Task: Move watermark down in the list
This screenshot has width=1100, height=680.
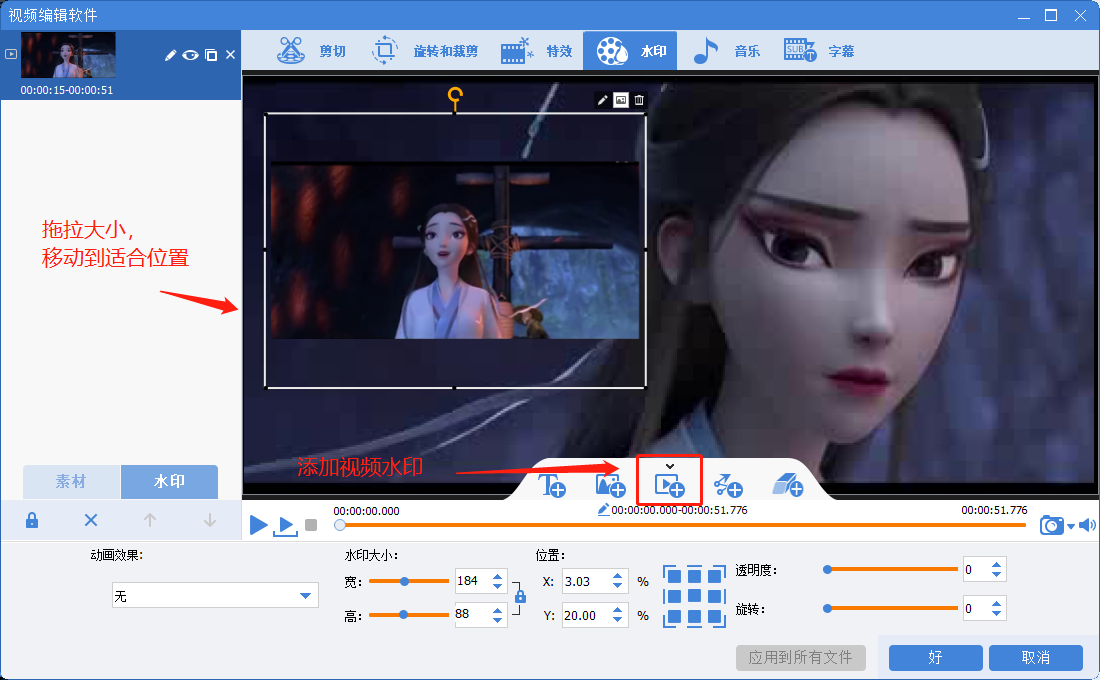Action: pyautogui.click(x=210, y=520)
